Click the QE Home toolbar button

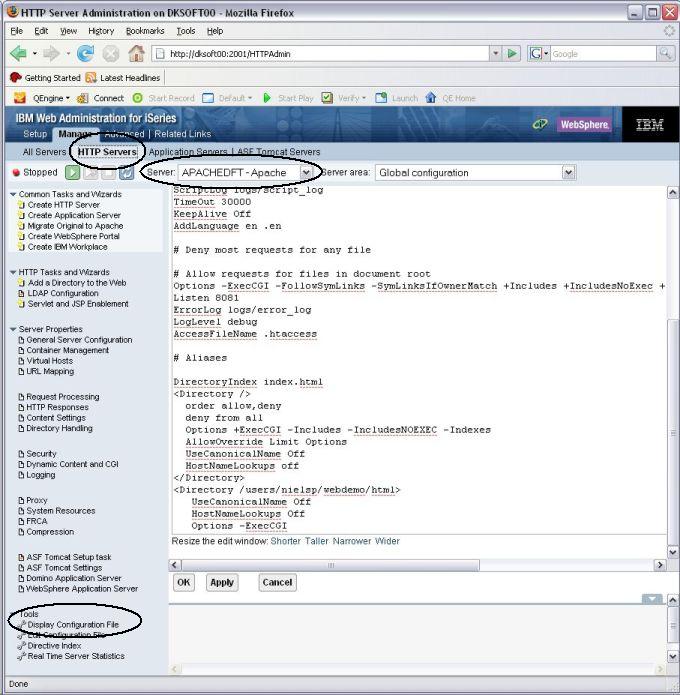450,98
